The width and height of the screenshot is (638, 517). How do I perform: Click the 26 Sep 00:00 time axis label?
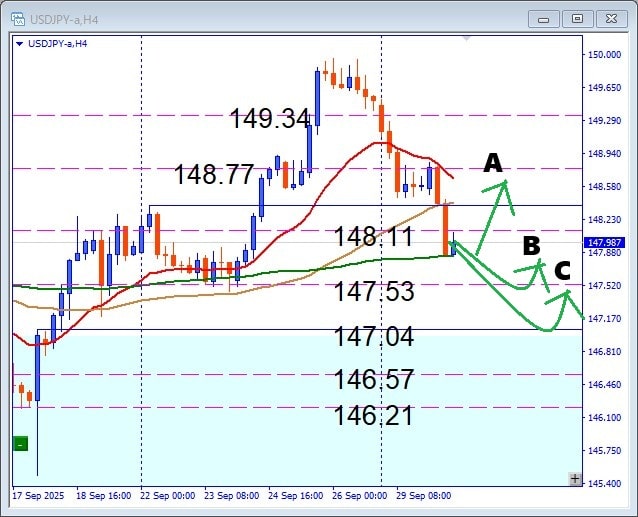coord(358,495)
